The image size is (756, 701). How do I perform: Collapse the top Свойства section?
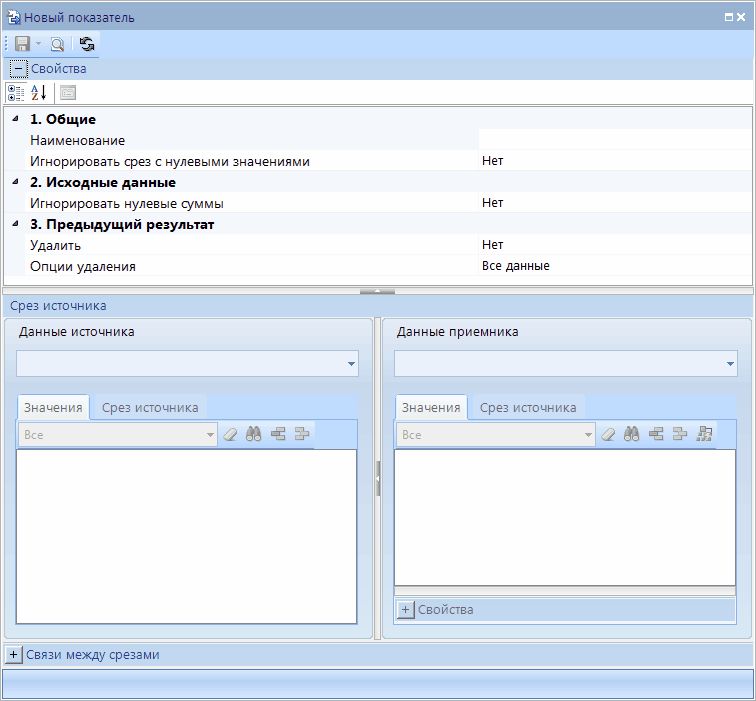18,69
